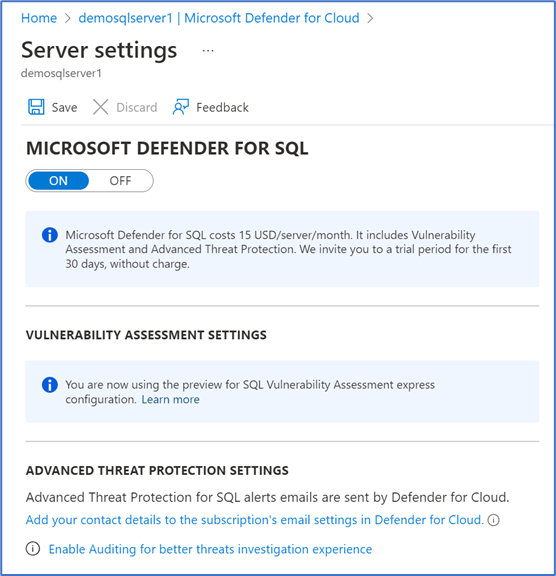Click the info icon in the pricing notice

click(50, 235)
